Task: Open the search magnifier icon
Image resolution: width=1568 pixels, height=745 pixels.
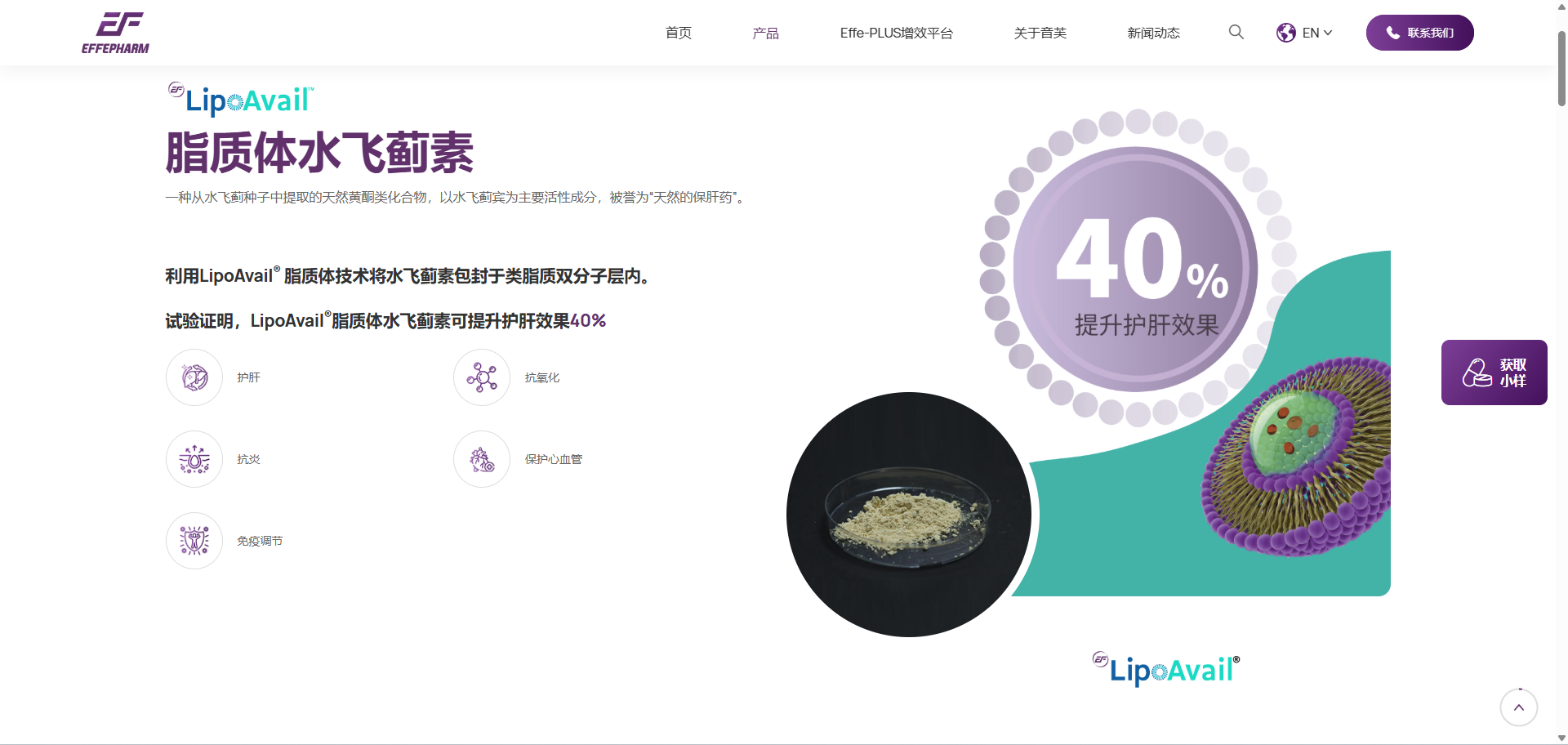Action: click(1236, 32)
